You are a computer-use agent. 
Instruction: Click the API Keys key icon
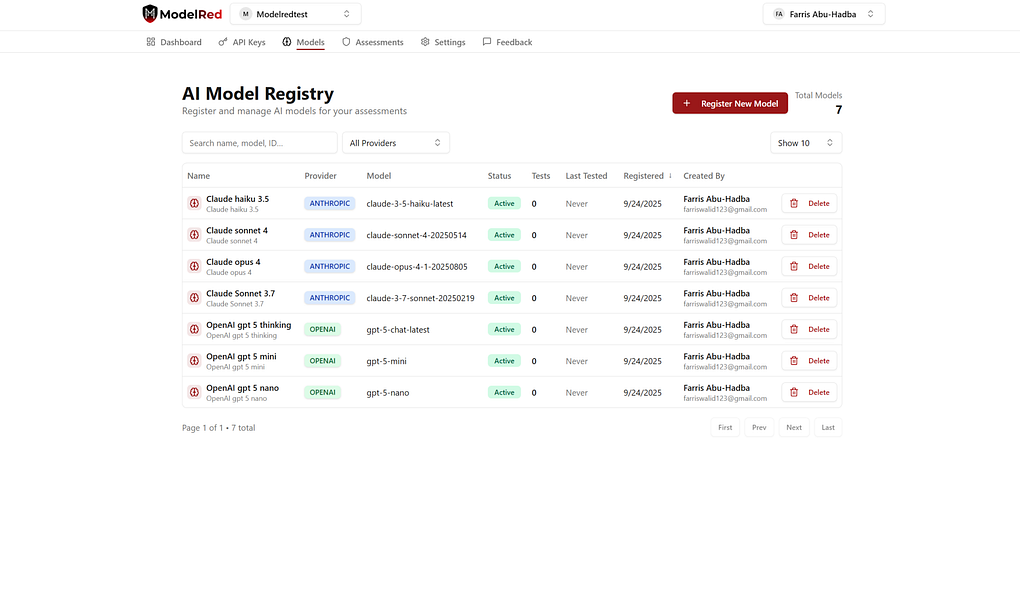[x=223, y=42]
